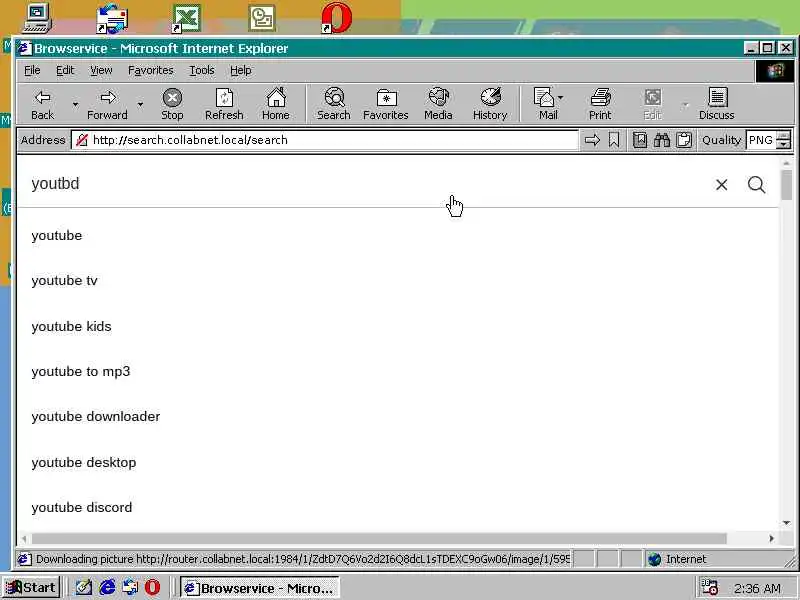Click the vertical scrollbar up arrow
This screenshot has width=800, height=600.
pyautogui.click(x=786, y=163)
